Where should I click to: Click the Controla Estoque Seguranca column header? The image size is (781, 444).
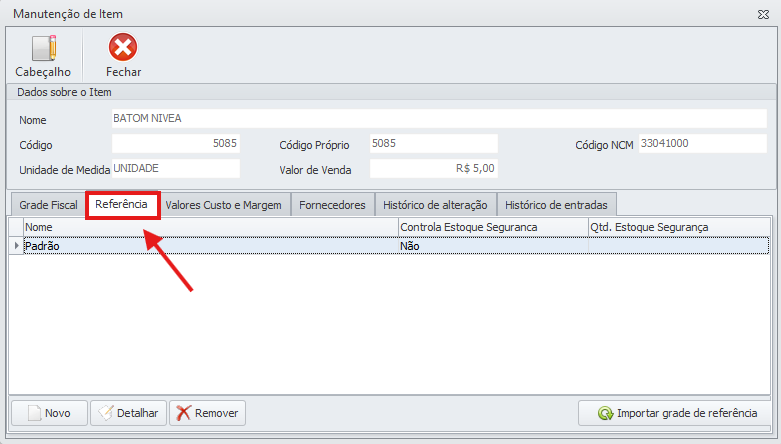tap(492, 227)
